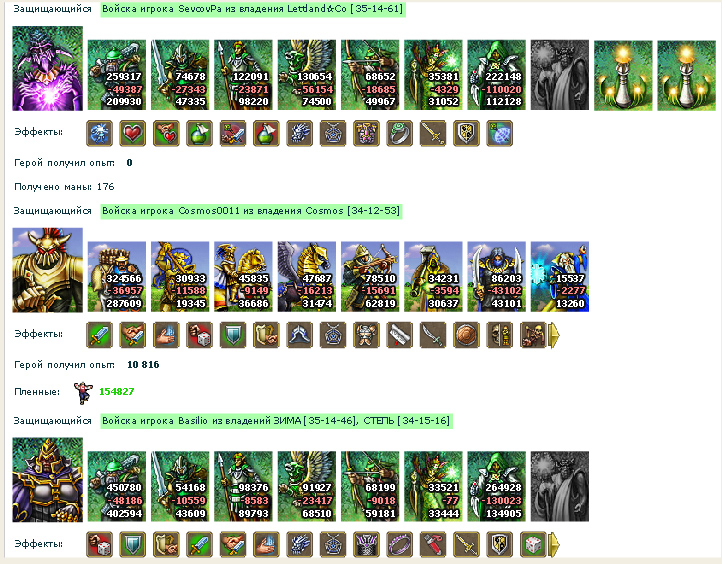Click the purple circlet effect in Basilio's row
This screenshot has height=564, width=722.
pos(400,545)
